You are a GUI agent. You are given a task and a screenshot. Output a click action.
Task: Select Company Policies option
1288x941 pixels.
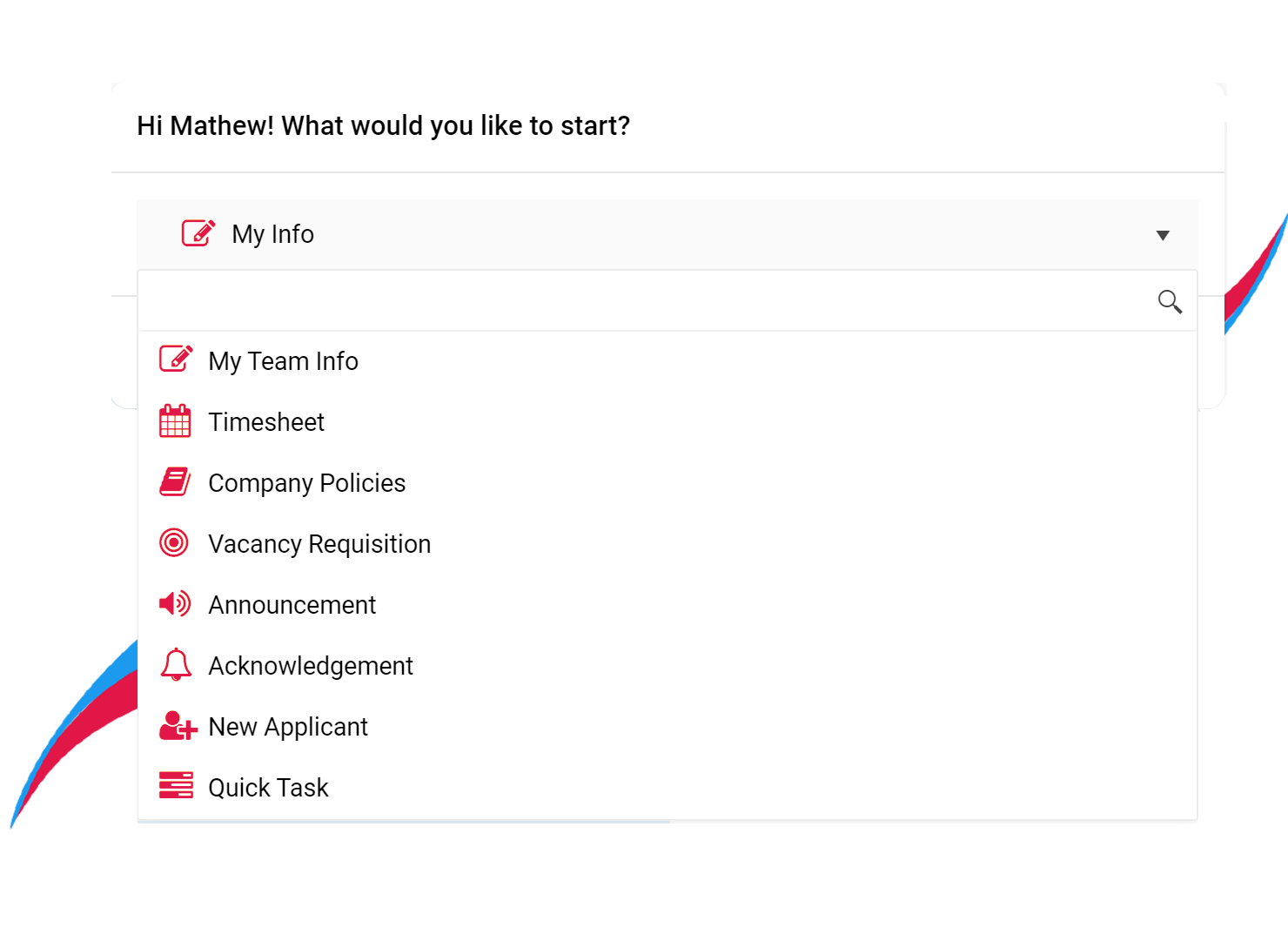[x=307, y=483]
